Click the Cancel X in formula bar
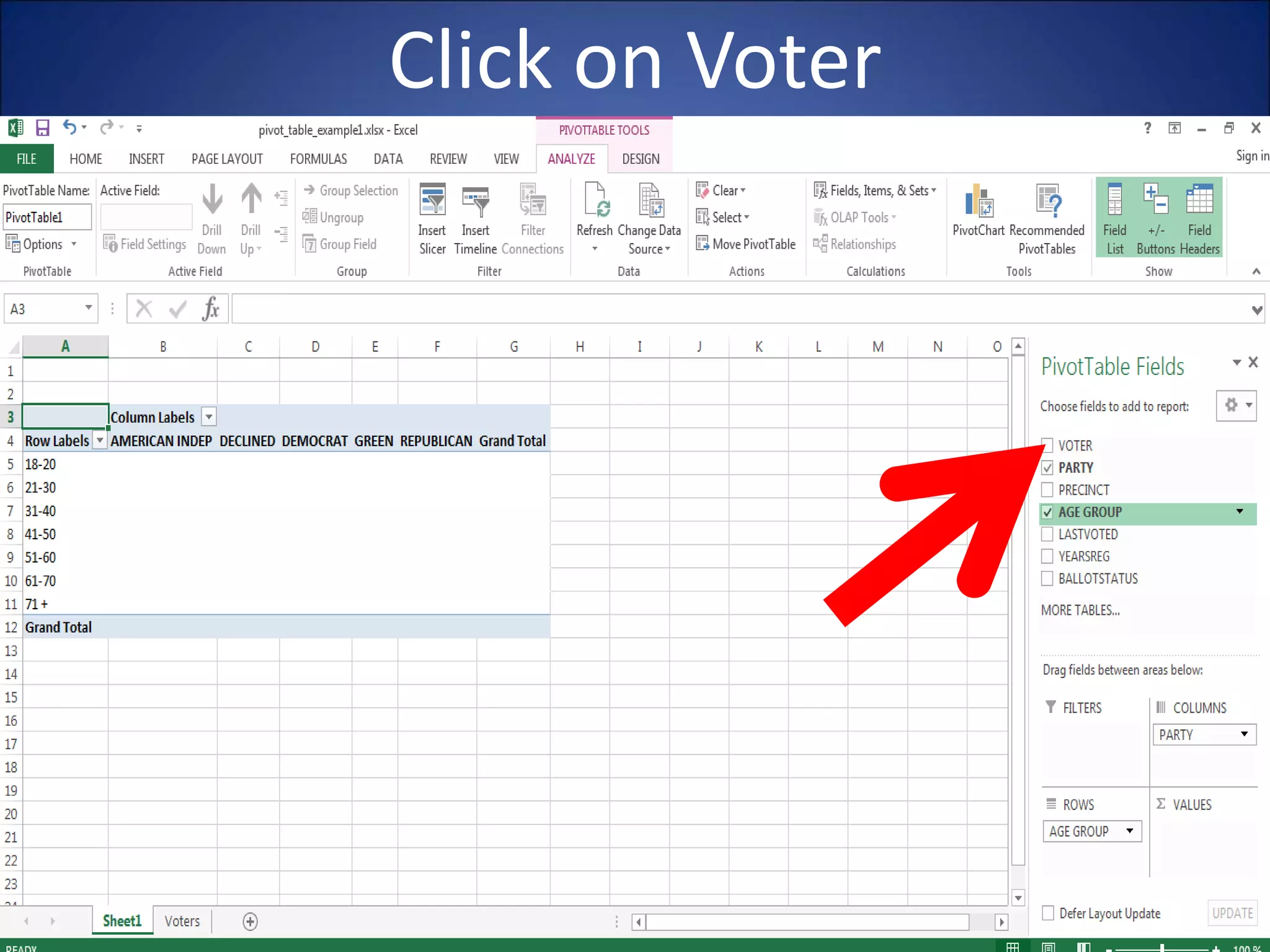 click(x=144, y=308)
